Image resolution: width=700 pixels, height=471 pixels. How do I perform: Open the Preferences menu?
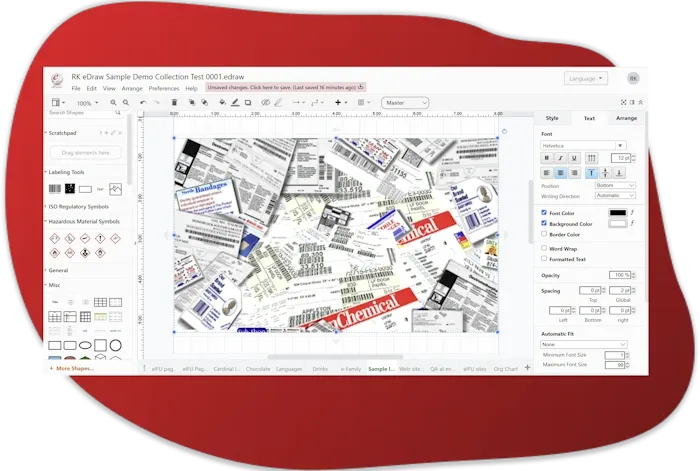point(164,88)
